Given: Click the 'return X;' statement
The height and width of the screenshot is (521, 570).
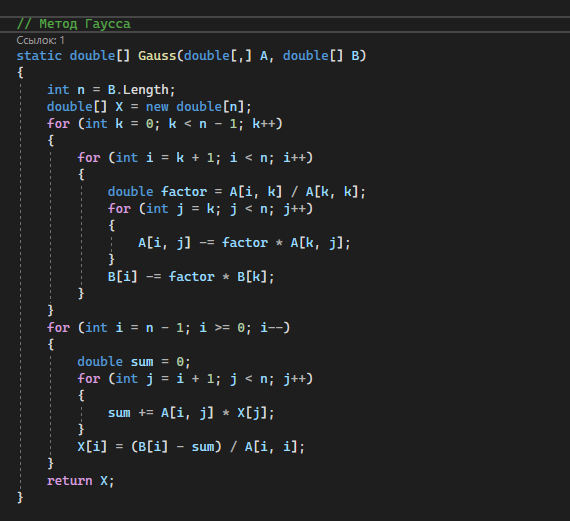Looking at the screenshot, I should click(80, 481).
